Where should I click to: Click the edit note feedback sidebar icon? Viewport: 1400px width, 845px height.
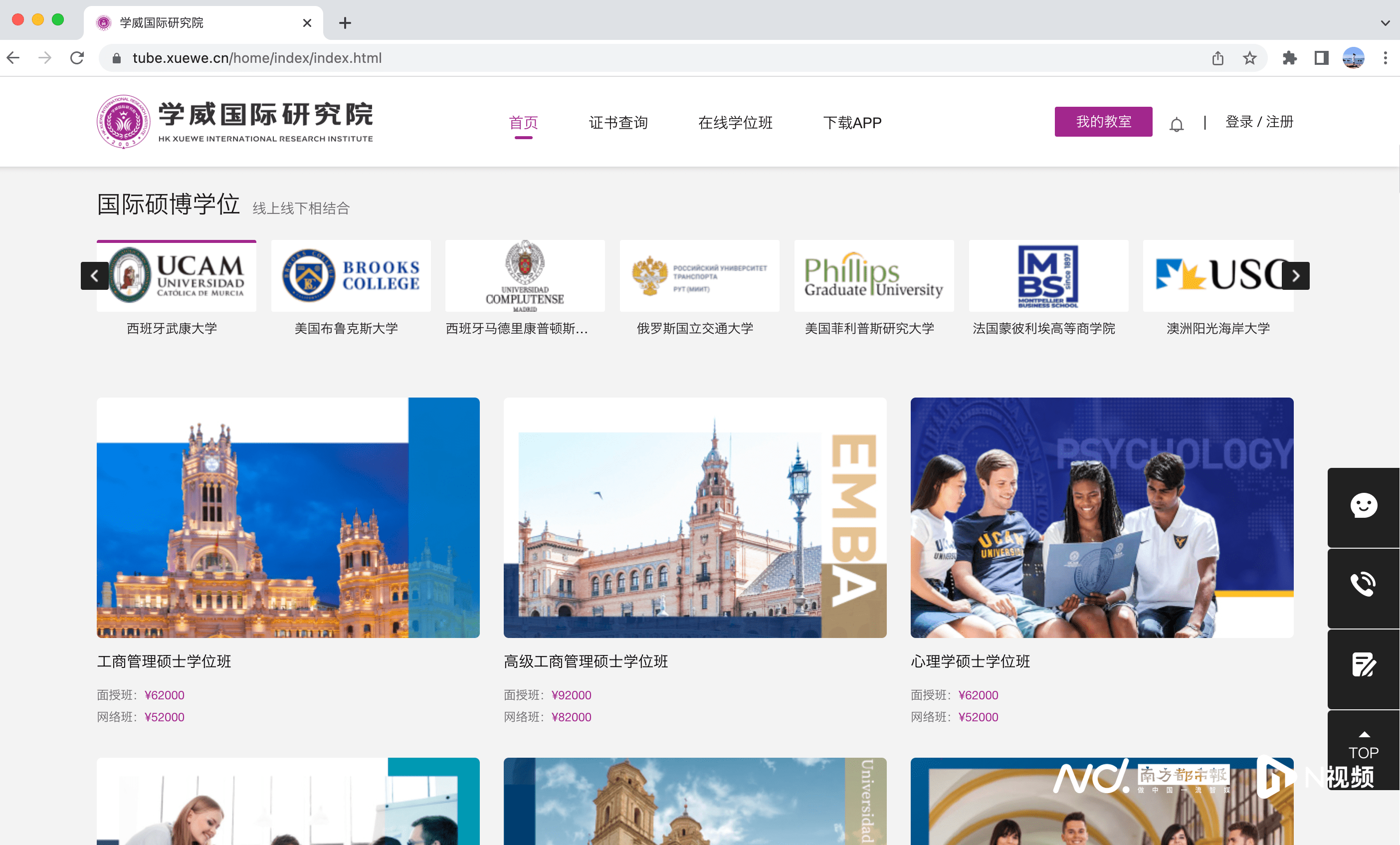1363,664
